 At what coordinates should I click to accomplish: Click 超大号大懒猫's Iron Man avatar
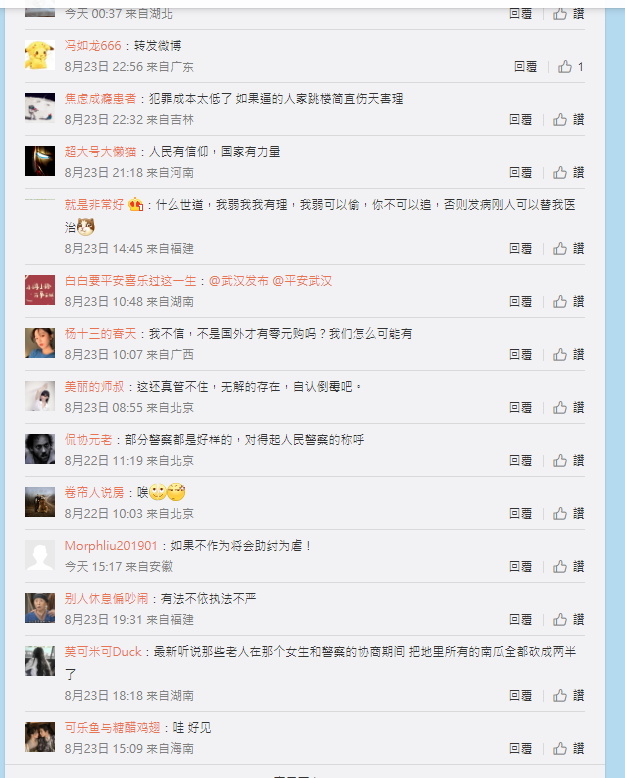point(40,161)
